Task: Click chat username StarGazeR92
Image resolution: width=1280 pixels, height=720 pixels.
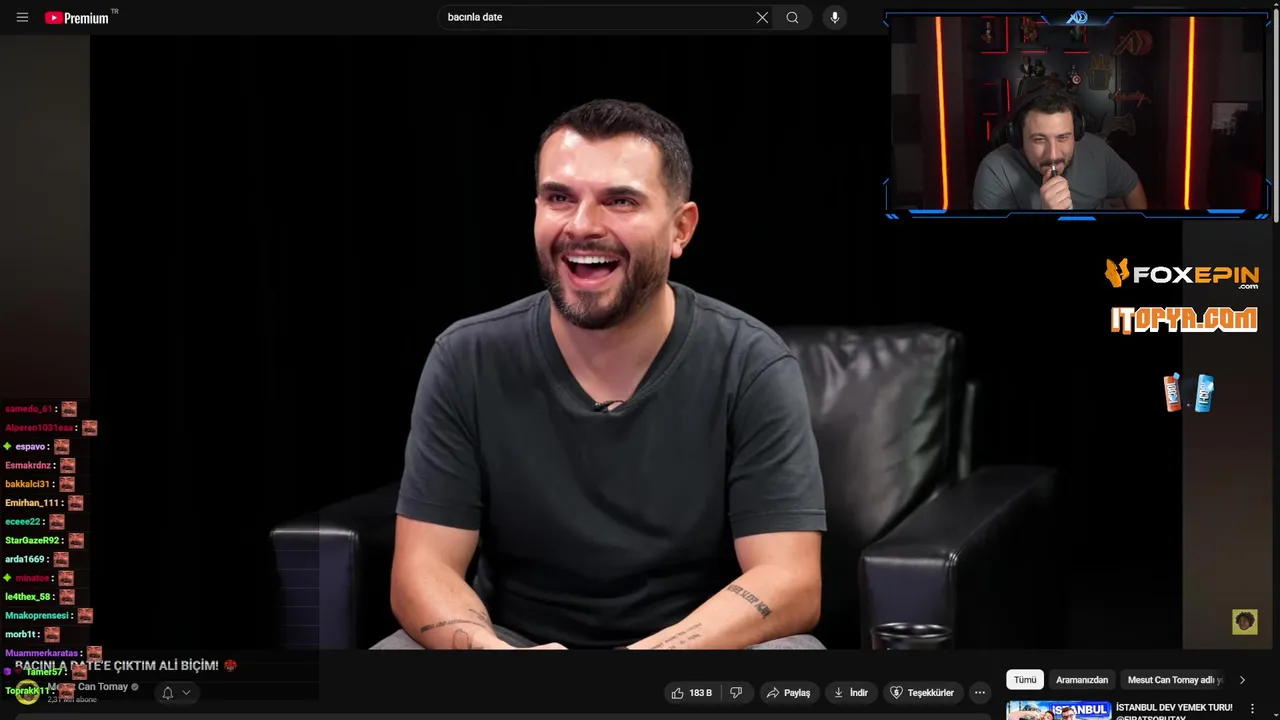Action: (x=32, y=541)
